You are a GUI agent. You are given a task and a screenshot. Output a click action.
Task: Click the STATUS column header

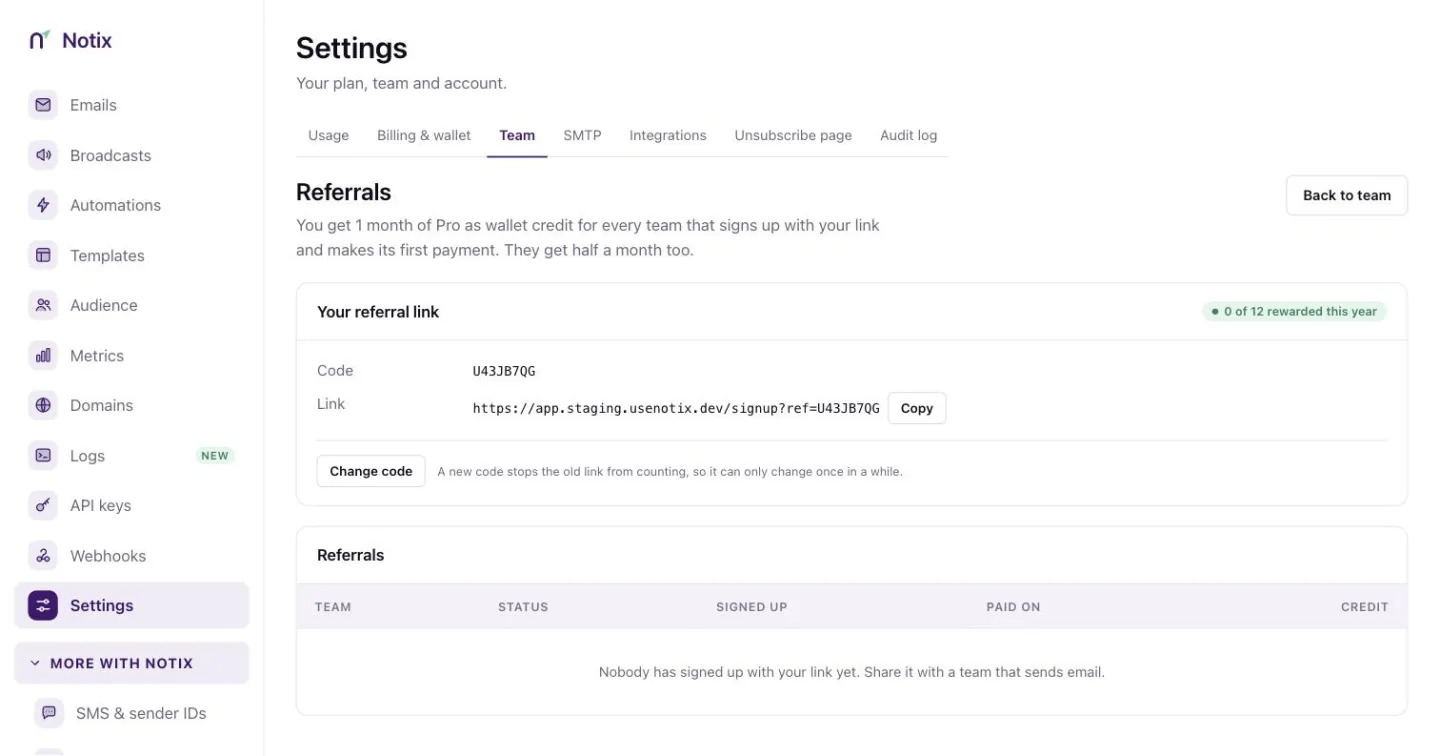point(523,607)
